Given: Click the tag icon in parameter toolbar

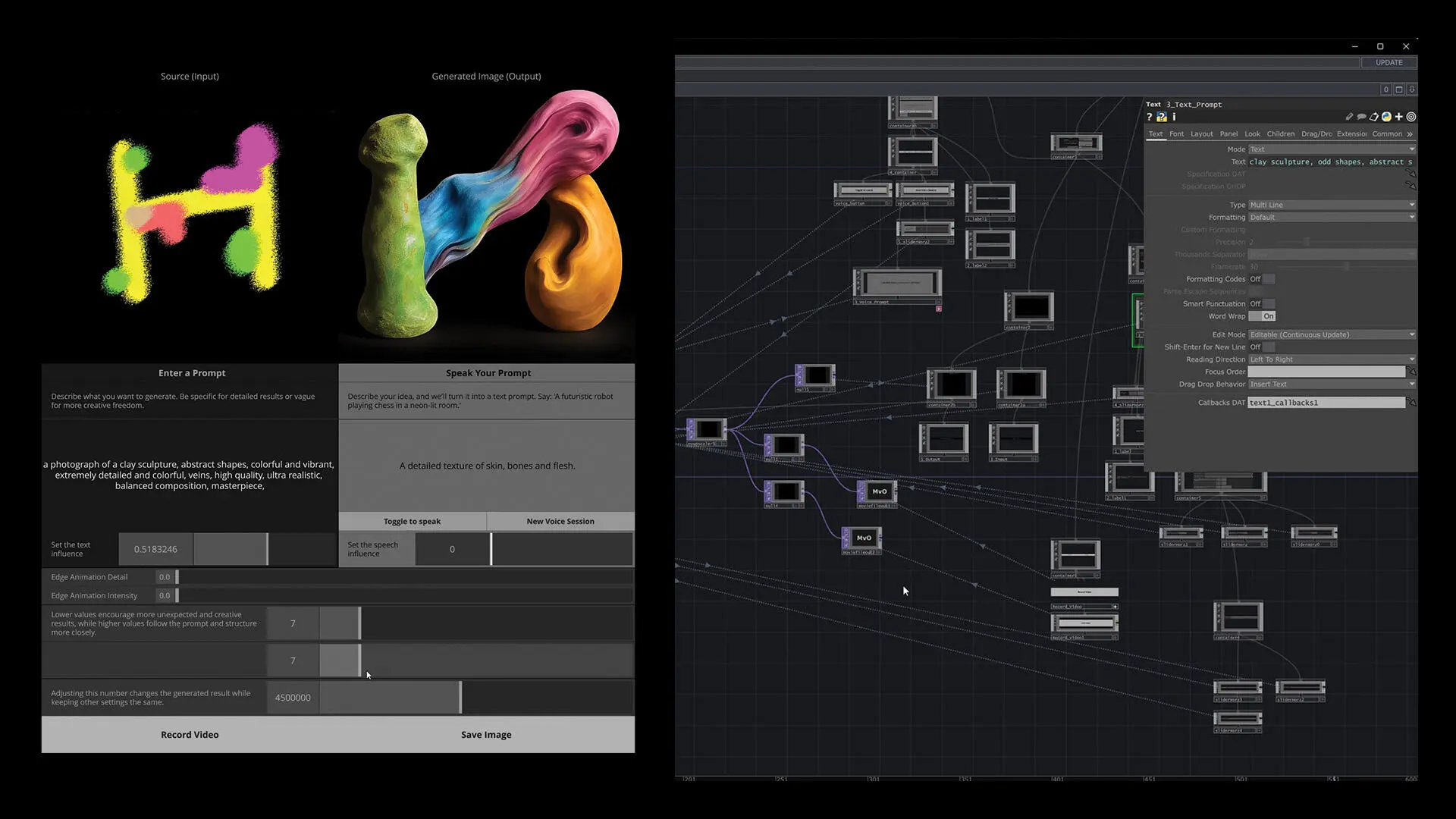Looking at the screenshot, I should coord(1373,117).
